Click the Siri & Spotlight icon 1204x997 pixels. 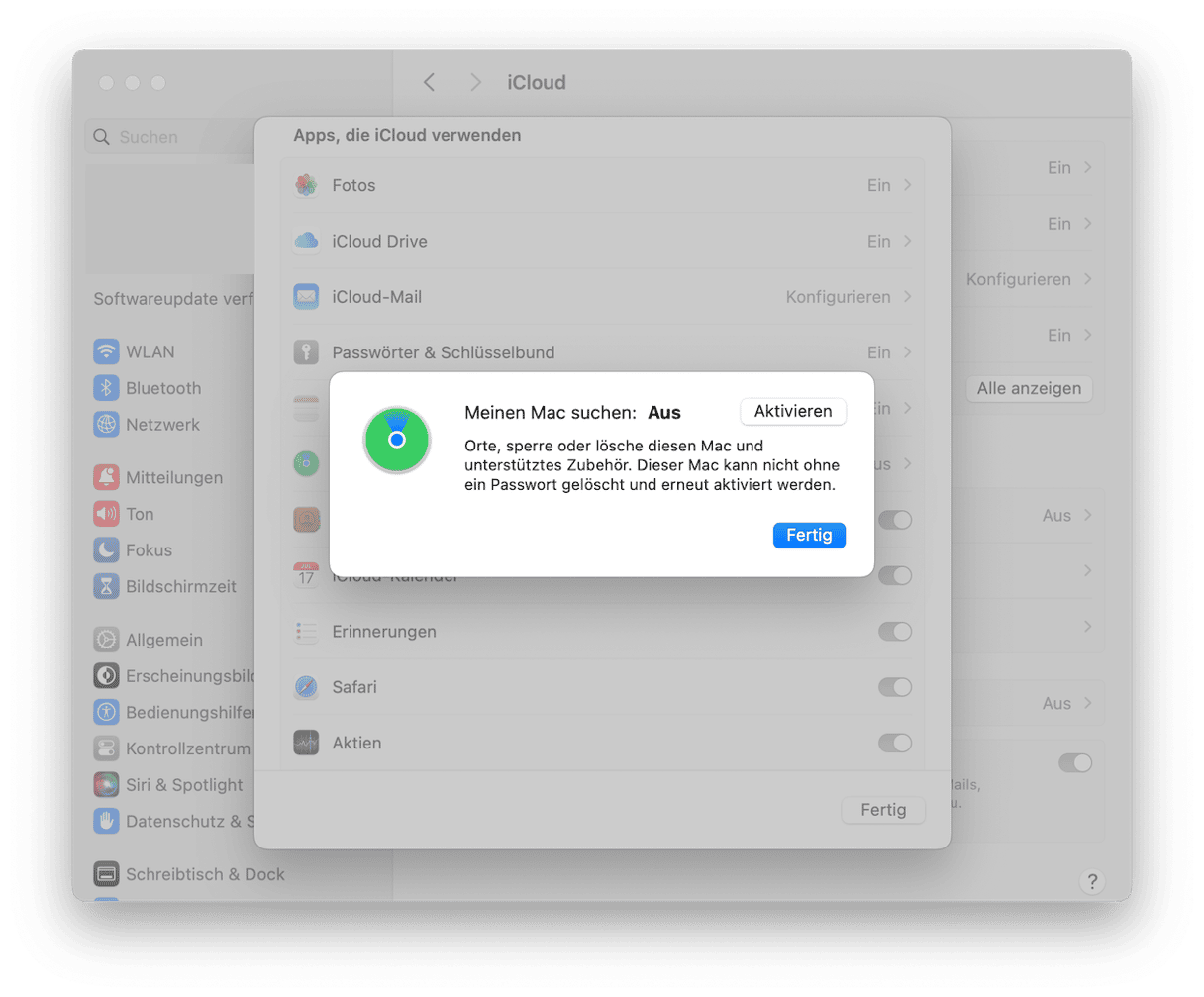click(106, 785)
